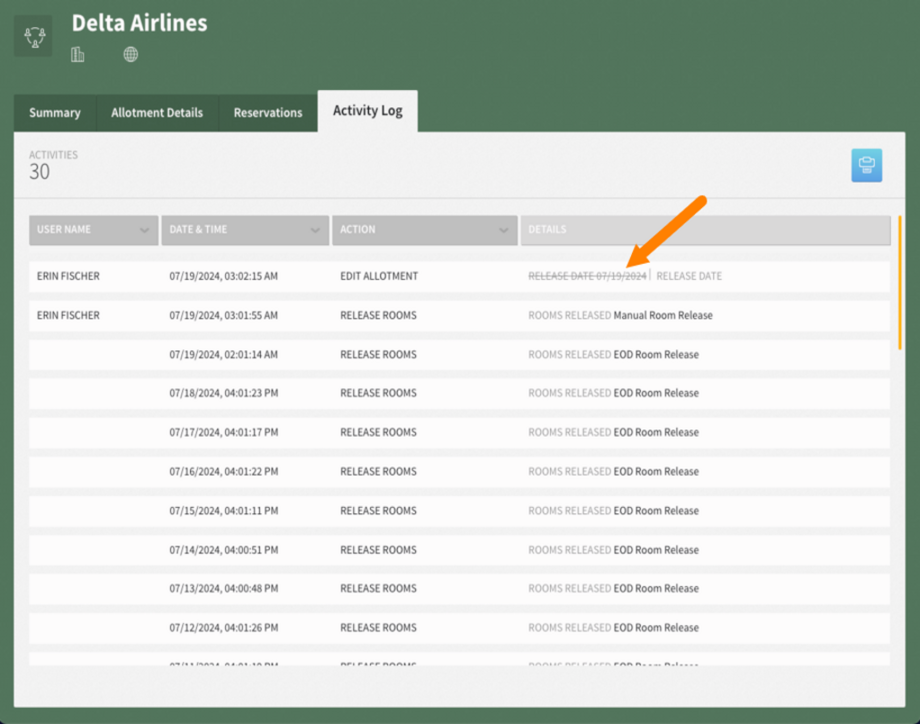The width and height of the screenshot is (920, 724).
Task: Click the allotment group icon beside Delta Airlines
Action: (x=34, y=37)
